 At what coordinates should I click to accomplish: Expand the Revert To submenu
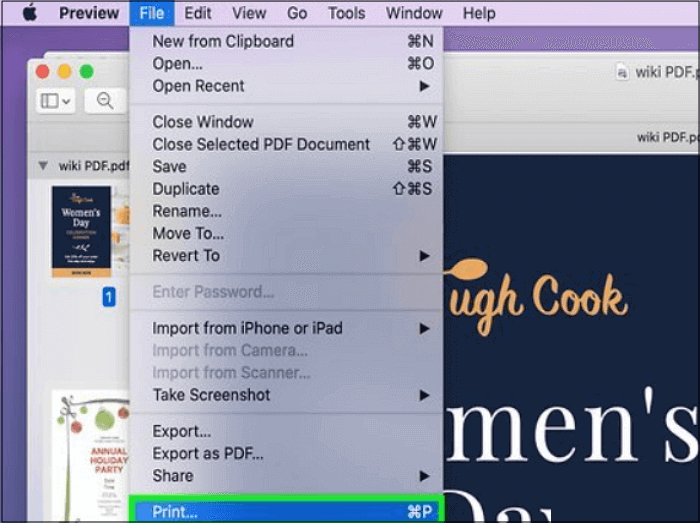point(286,256)
